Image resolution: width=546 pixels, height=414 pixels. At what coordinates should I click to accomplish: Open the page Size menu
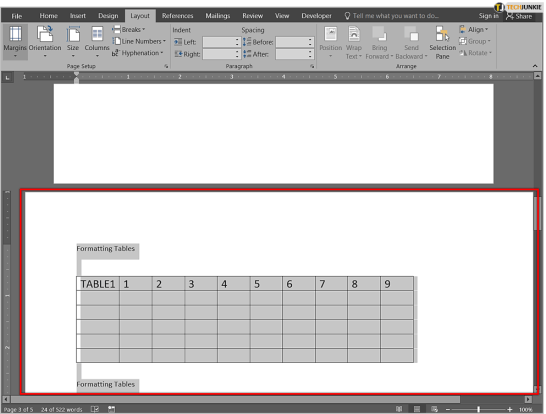[73, 41]
